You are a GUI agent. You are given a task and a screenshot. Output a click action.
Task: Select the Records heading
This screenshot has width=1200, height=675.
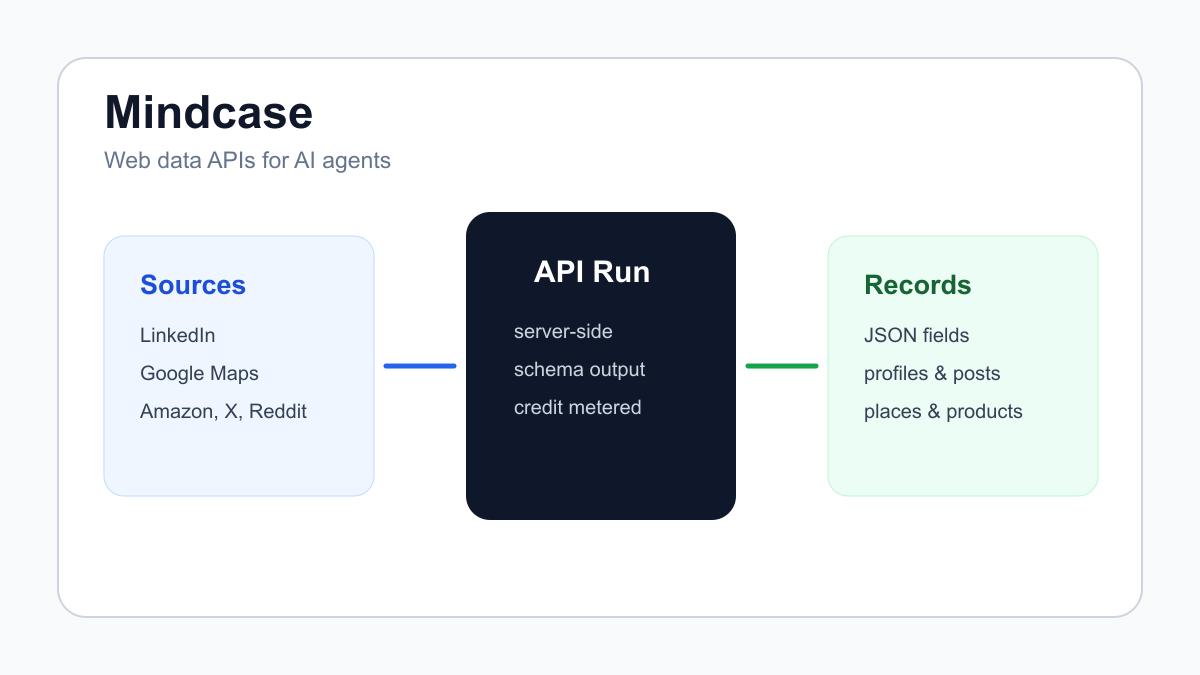[917, 285]
